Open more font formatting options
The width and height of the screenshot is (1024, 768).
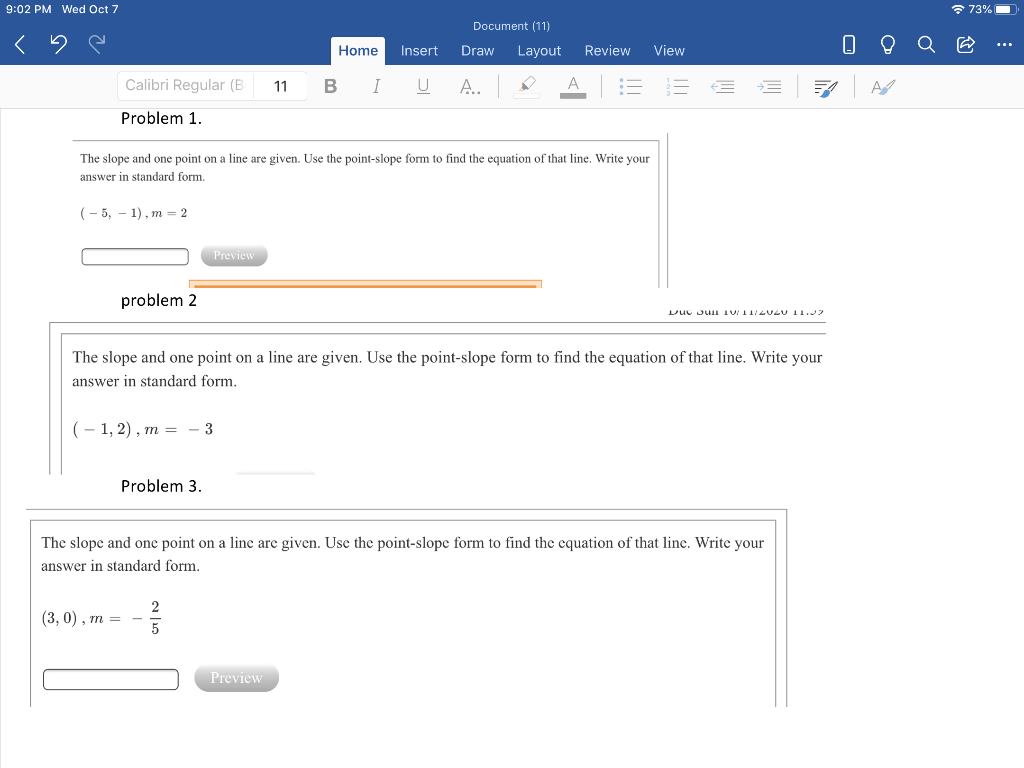[x=470, y=86]
